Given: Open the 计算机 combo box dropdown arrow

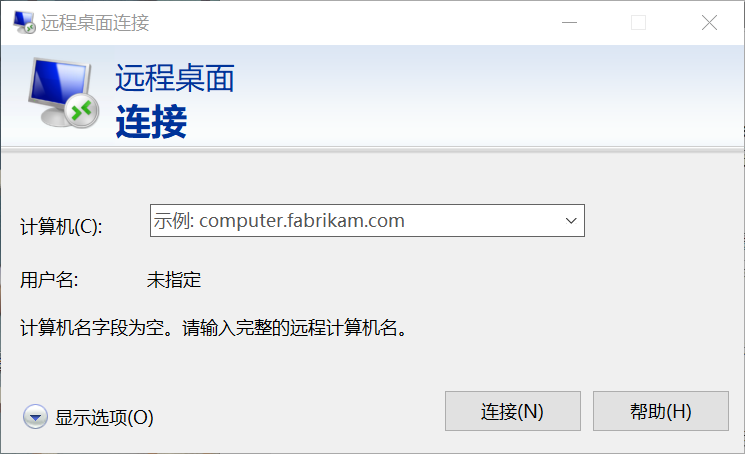Looking at the screenshot, I should [x=571, y=220].
